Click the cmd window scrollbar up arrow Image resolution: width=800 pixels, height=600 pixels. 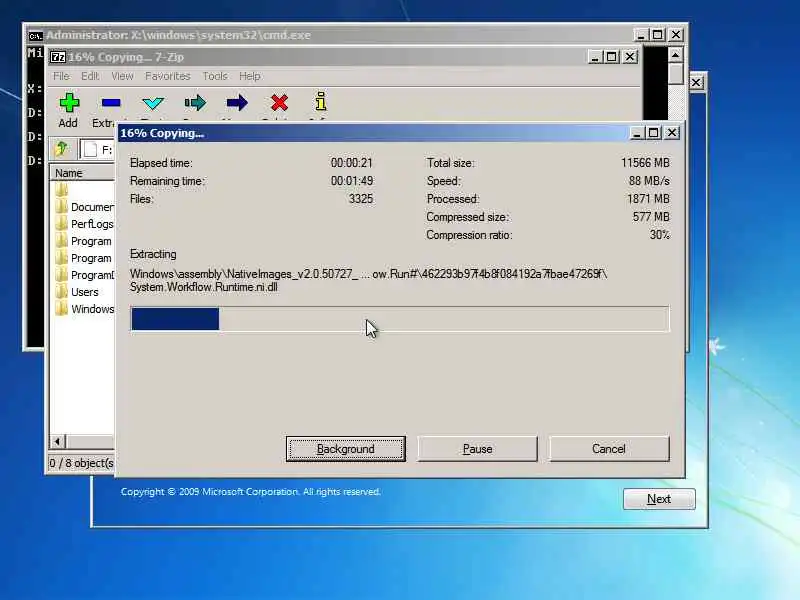click(676, 55)
